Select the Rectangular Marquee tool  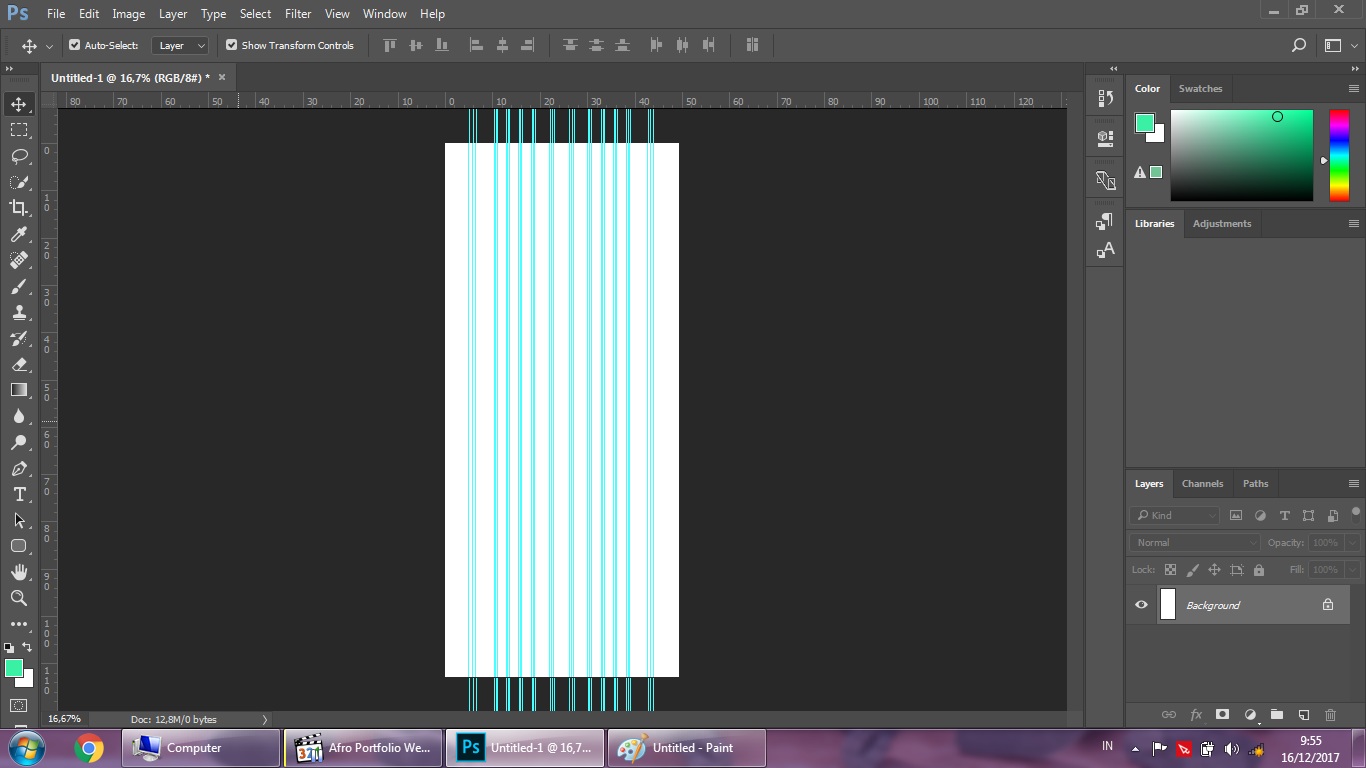pyautogui.click(x=20, y=129)
